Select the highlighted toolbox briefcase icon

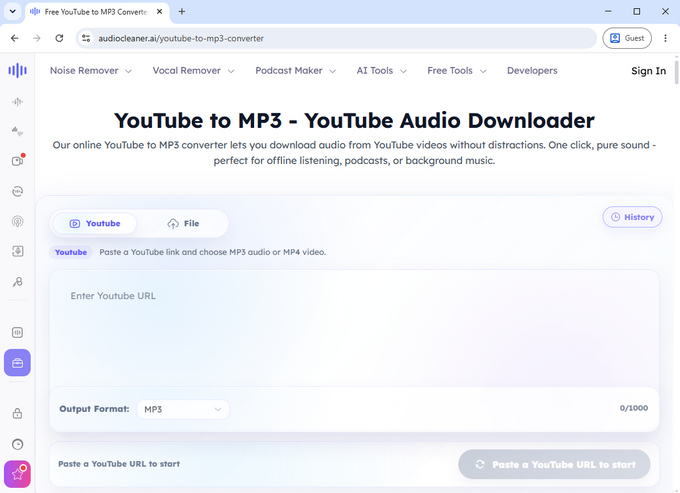17,363
